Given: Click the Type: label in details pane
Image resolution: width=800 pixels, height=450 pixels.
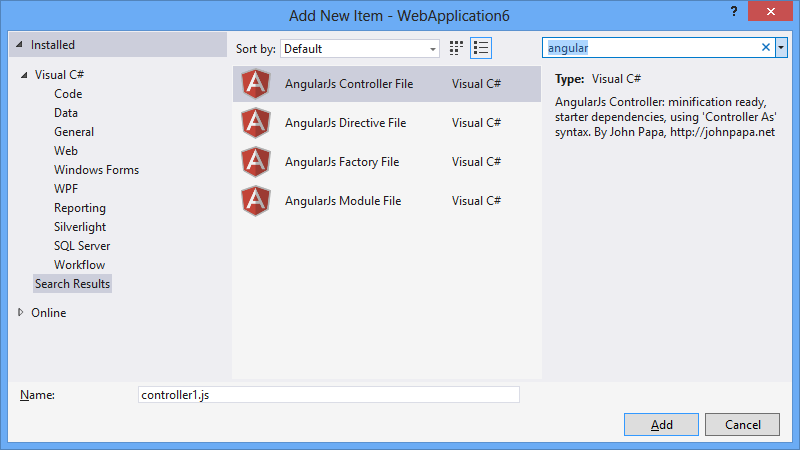Looking at the screenshot, I should [x=569, y=79].
